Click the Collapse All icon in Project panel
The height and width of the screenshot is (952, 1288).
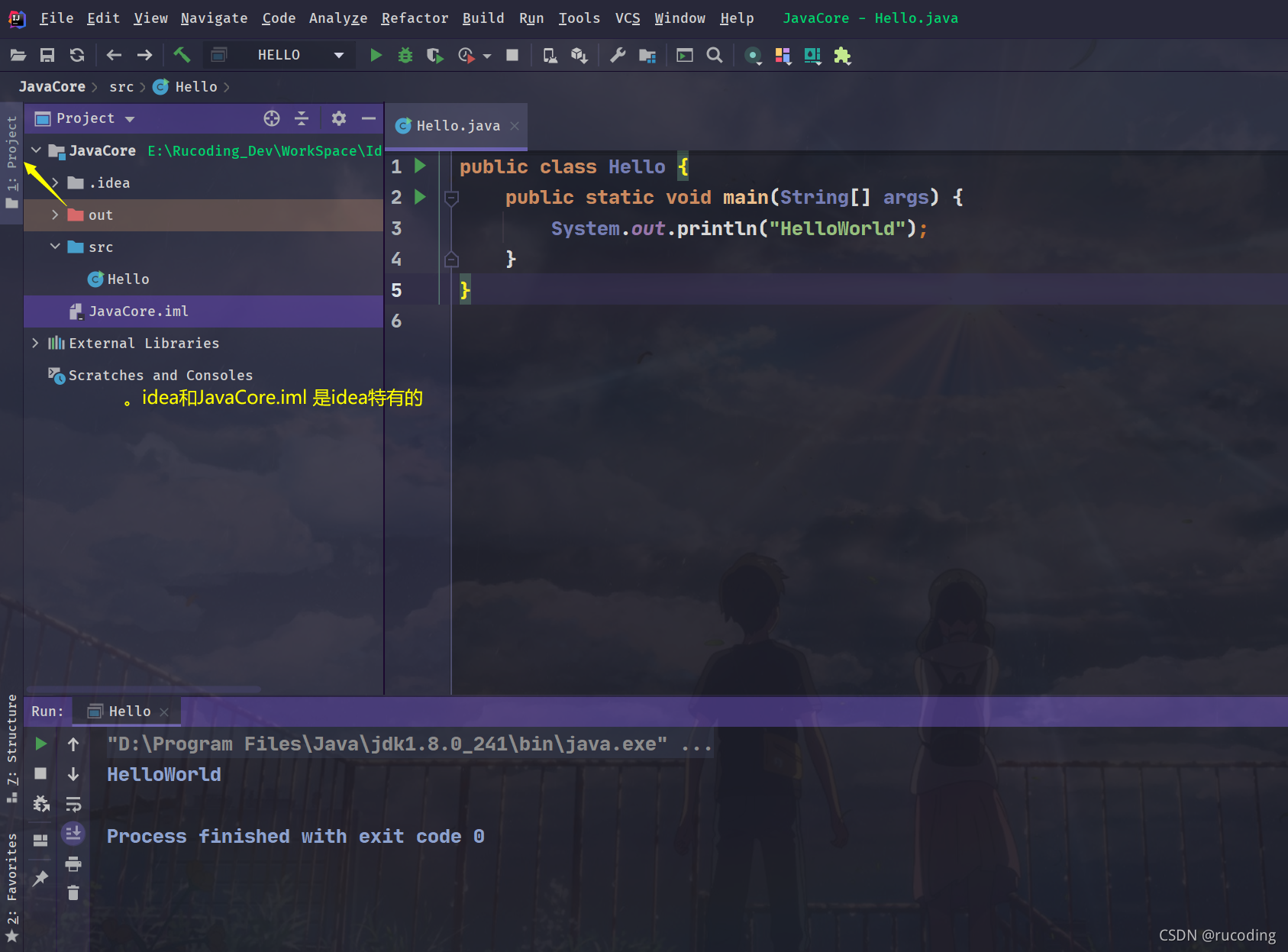pyautogui.click(x=302, y=118)
